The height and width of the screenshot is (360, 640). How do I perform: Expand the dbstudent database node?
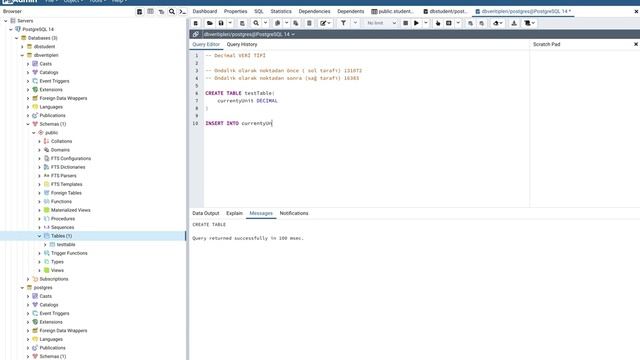(22, 47)
